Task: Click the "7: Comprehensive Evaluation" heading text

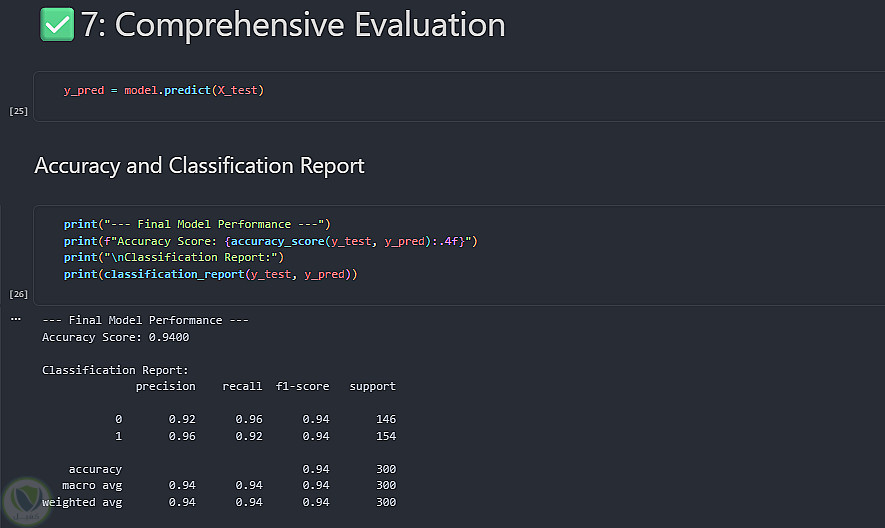Action: pos(292,25)
